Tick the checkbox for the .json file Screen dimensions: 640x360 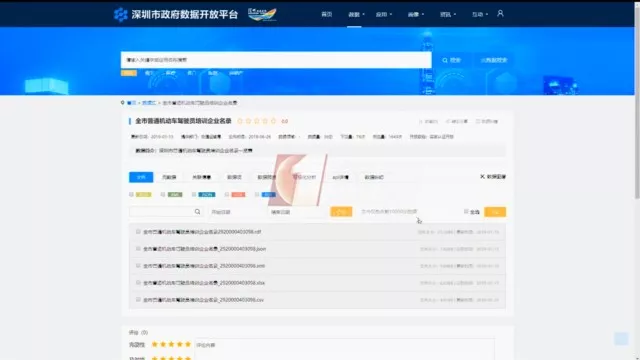[x=138, y=249]
